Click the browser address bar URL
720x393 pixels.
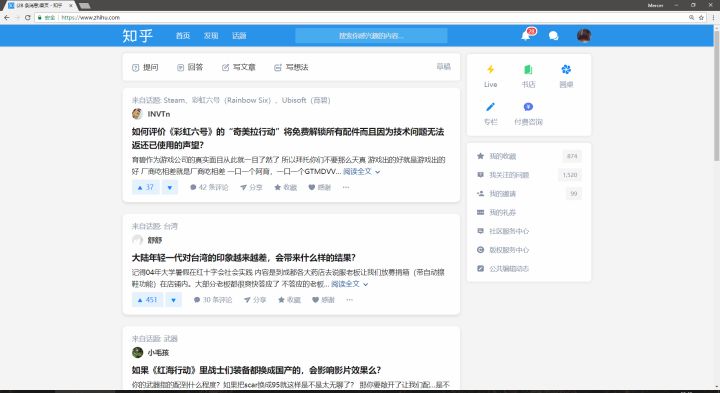click(x=90, y=17)
